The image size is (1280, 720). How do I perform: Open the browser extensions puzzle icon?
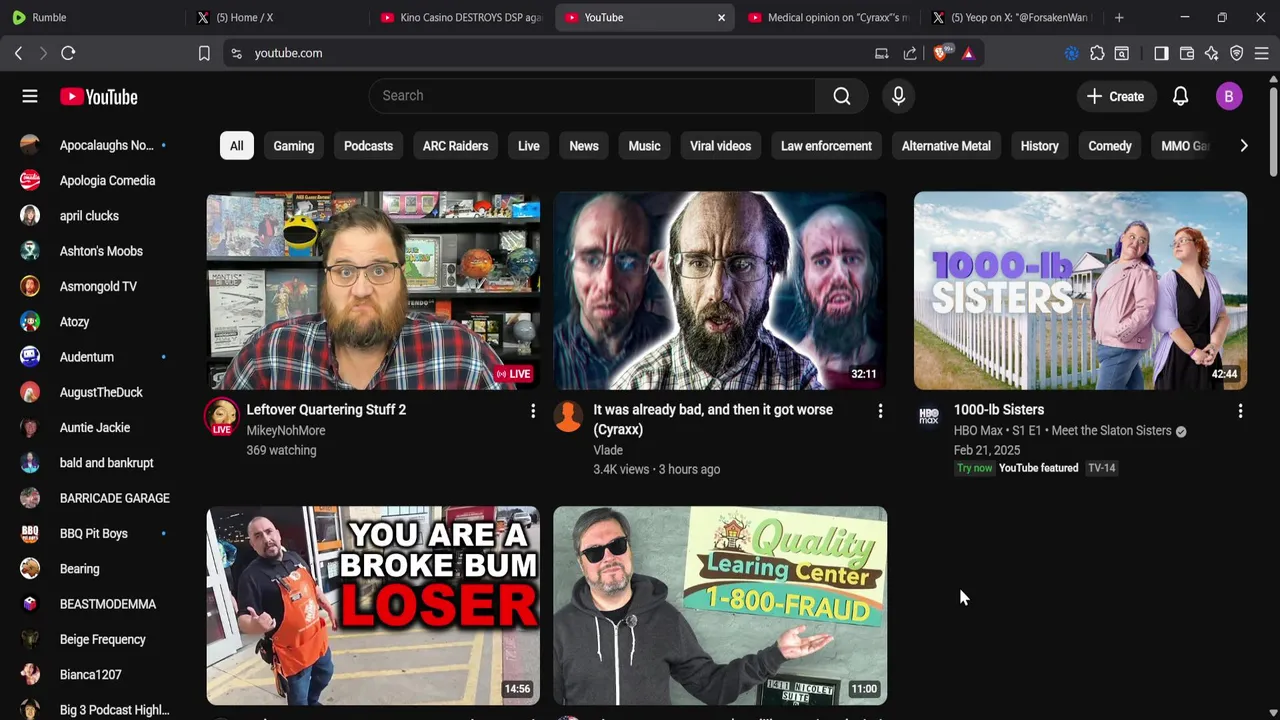click(1097, 53)
